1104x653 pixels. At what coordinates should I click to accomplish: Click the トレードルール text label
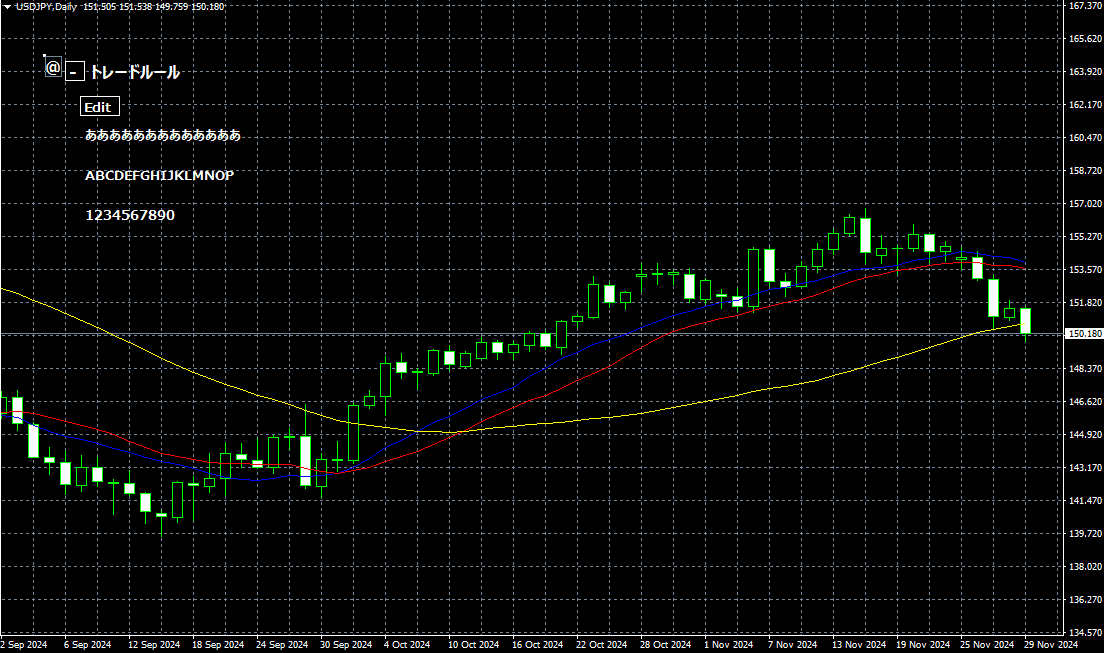click(x=134, y=72)
